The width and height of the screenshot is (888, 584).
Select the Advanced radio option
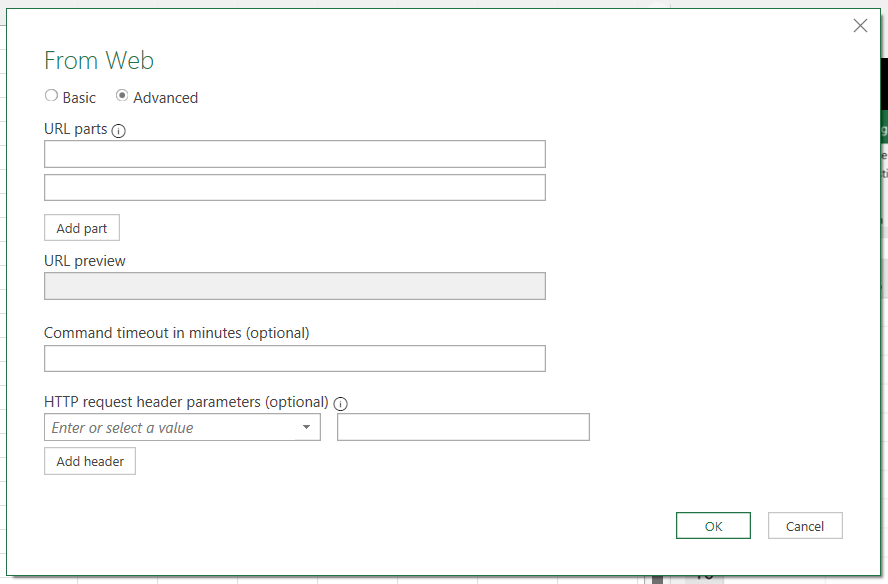point(122,96)
